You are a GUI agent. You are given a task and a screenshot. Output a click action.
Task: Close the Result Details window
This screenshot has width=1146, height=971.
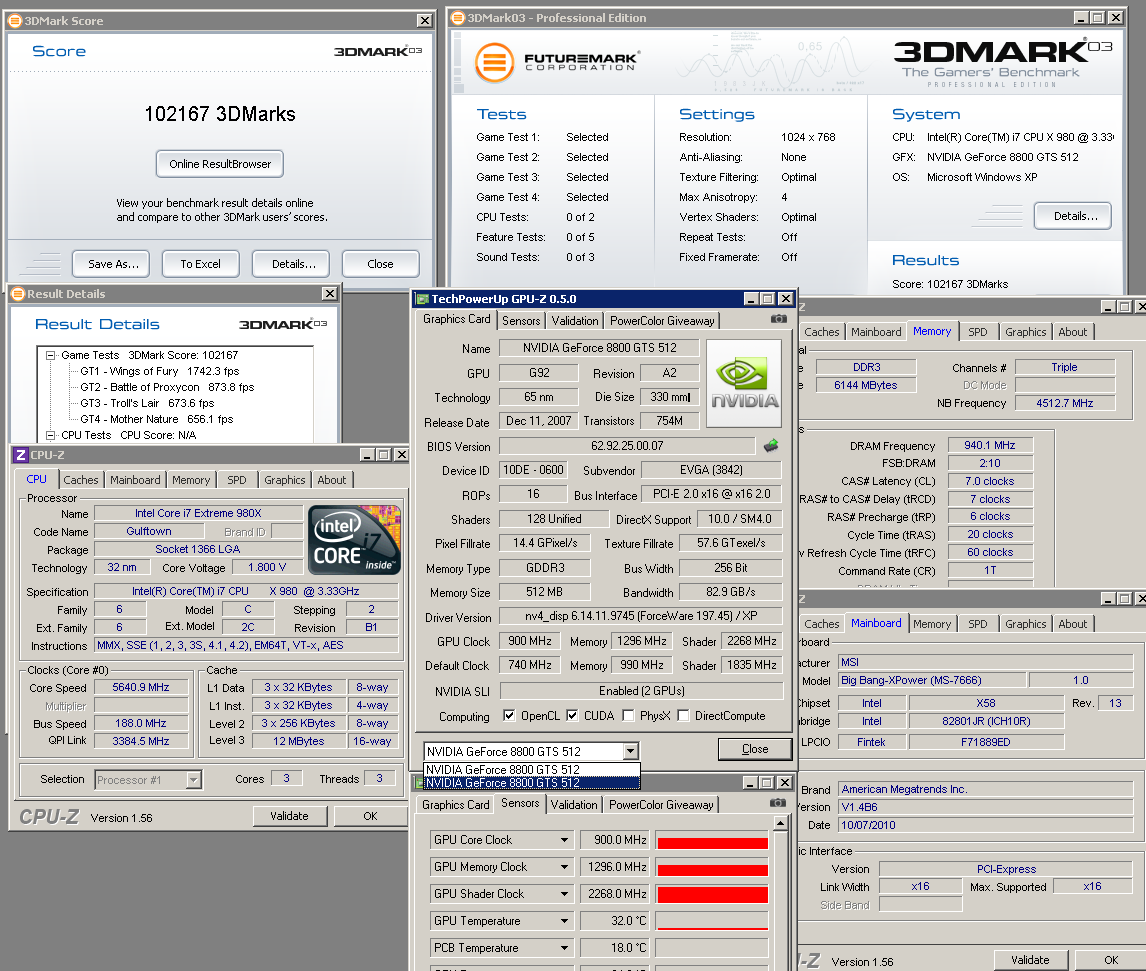330,293
